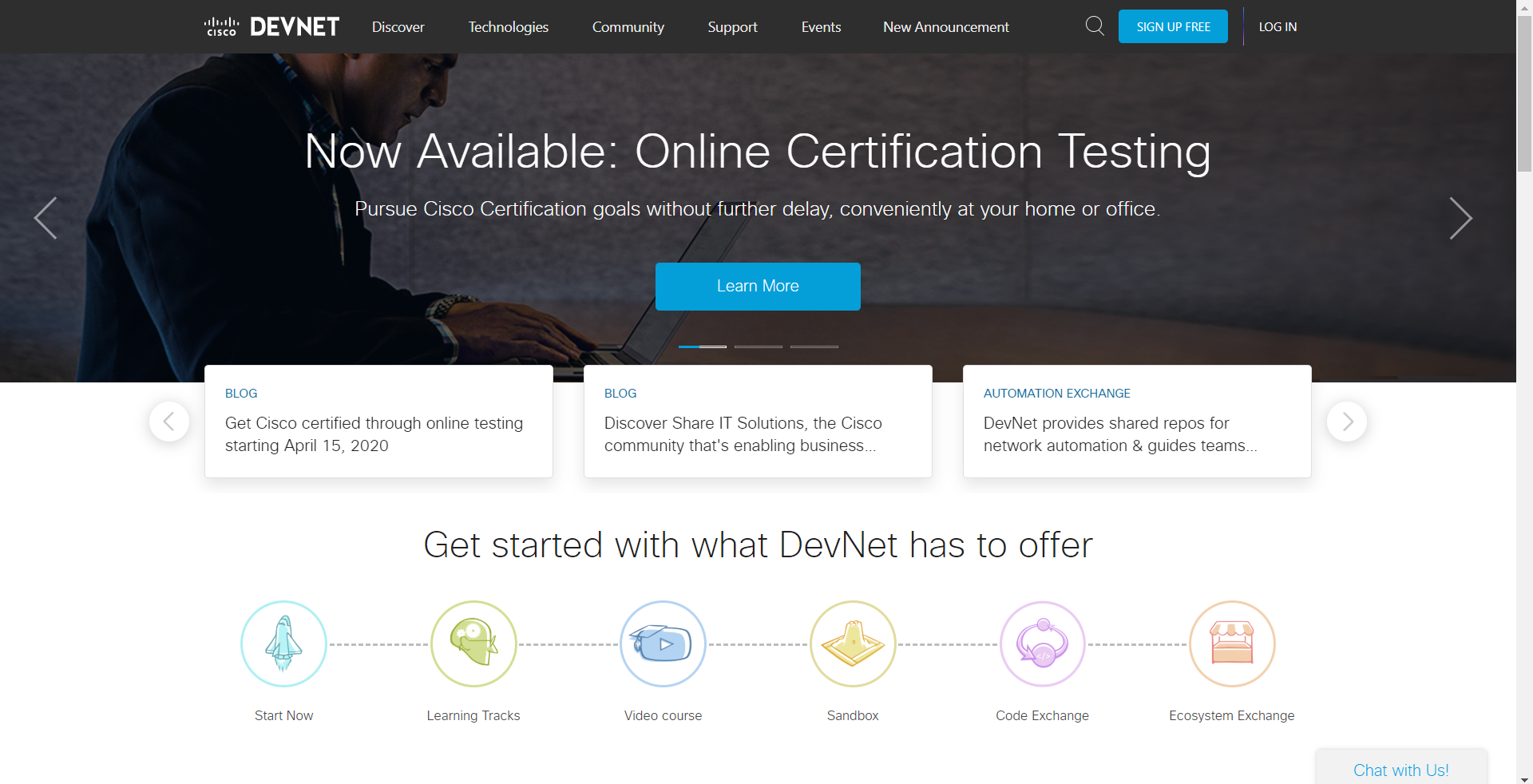Viewport: 1533px width, 784px height.
Task: Go back using the hero left arrow
Action: (46, 217)
